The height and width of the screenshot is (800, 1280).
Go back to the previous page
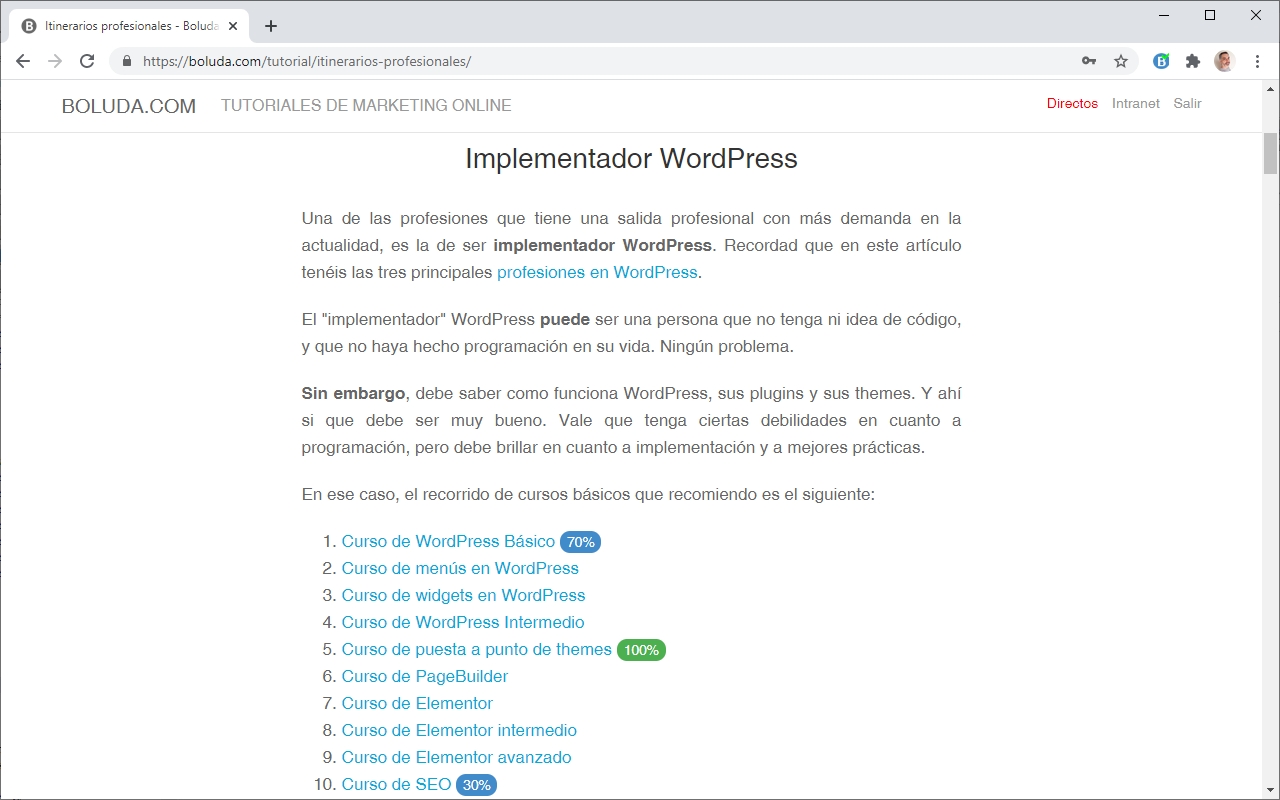coord(23,61)
